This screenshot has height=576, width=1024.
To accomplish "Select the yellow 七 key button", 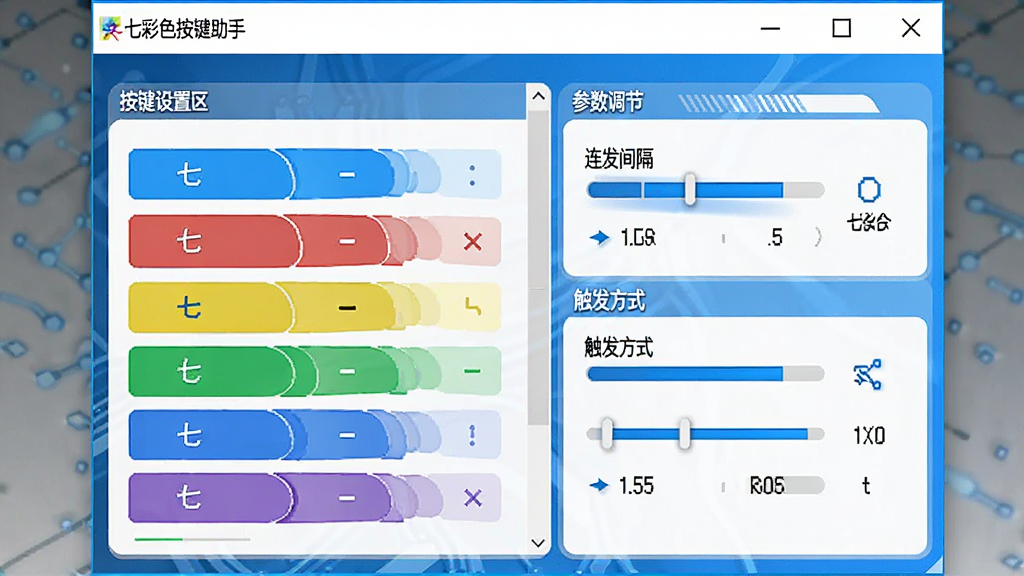I will [x=210, y=307].
